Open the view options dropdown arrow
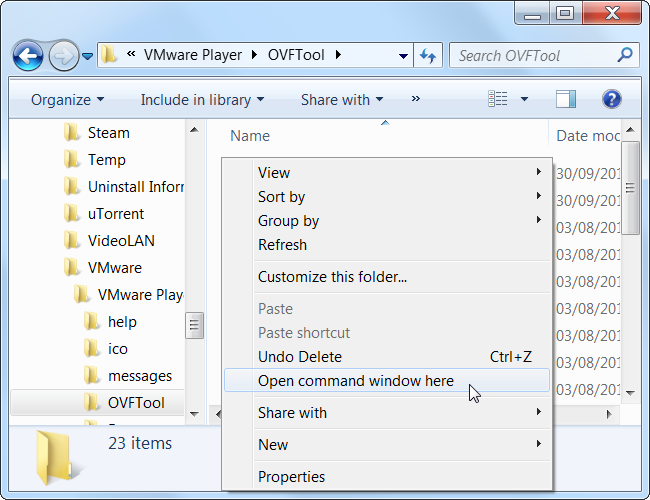650x500 pixels. click(524, 100)
